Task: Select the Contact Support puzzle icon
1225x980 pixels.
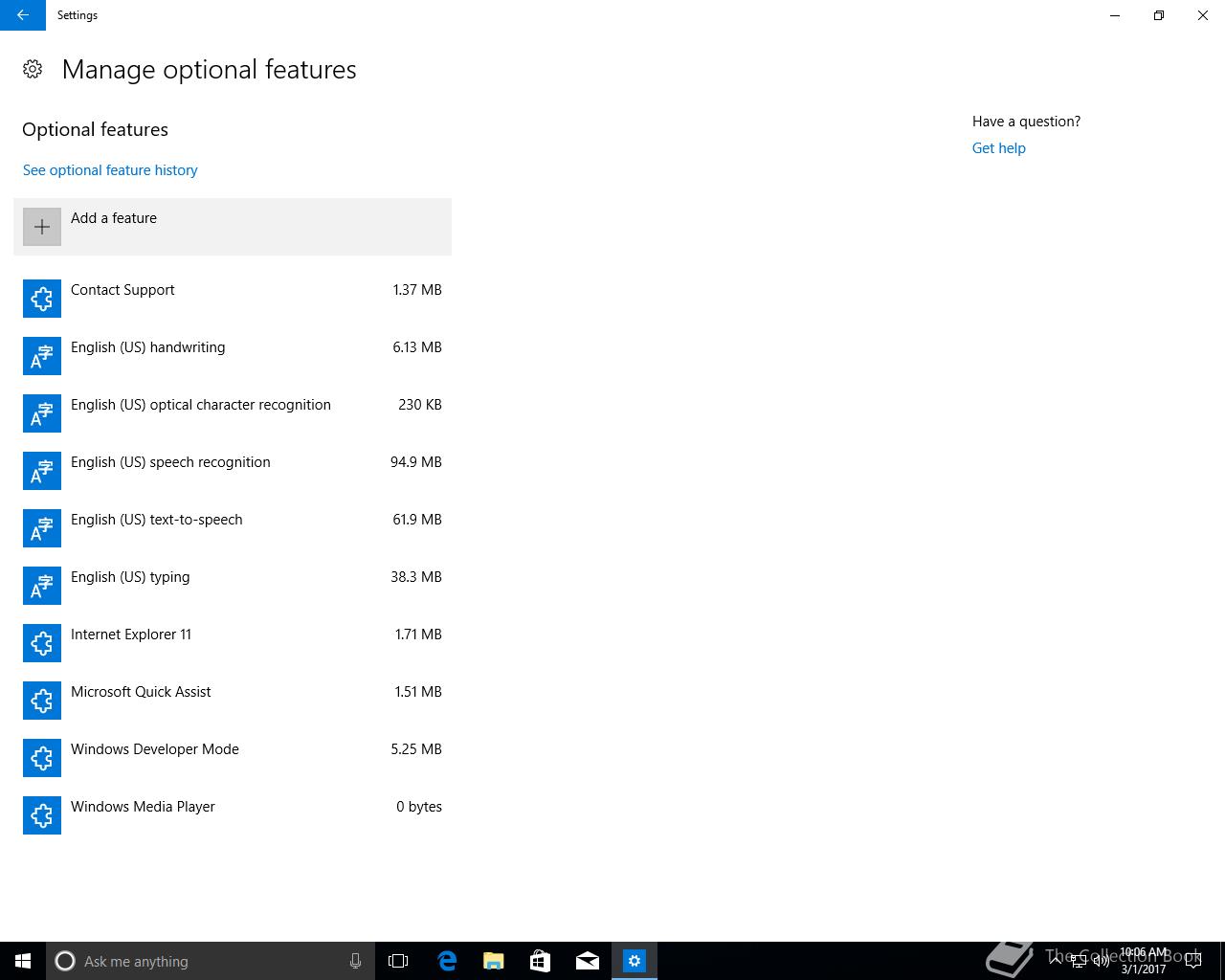Action: pos(42,299)
